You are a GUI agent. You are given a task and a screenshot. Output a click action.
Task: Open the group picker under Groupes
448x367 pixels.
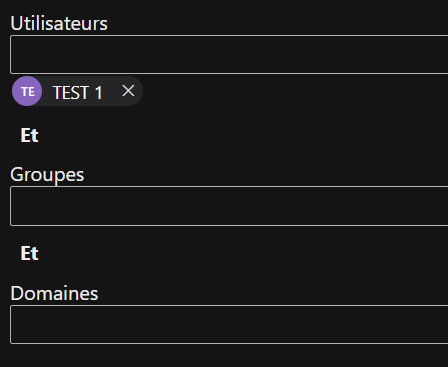pyautogui.click(x=229, y=206)
